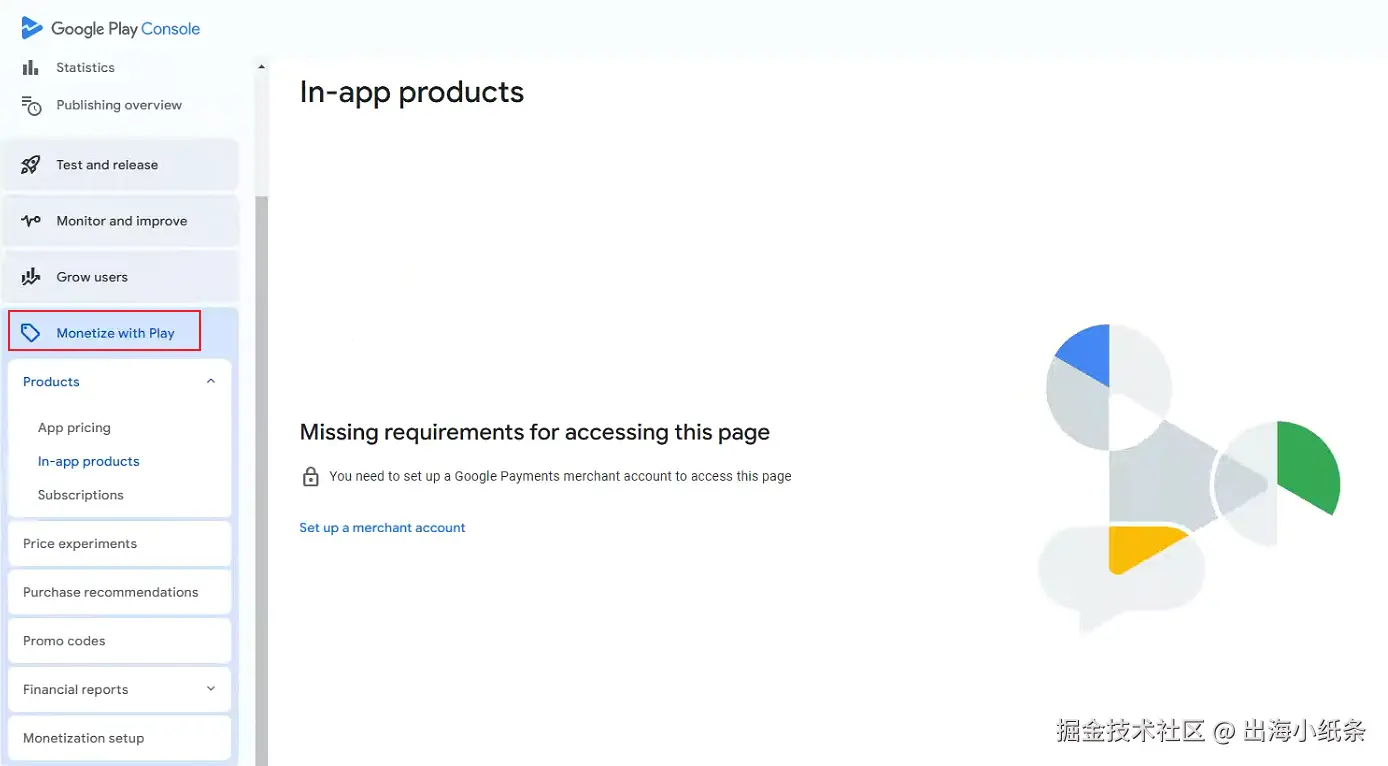Expand the Financial reports chevron
Screen dimensions: 1388x766
tap(211, 689)
